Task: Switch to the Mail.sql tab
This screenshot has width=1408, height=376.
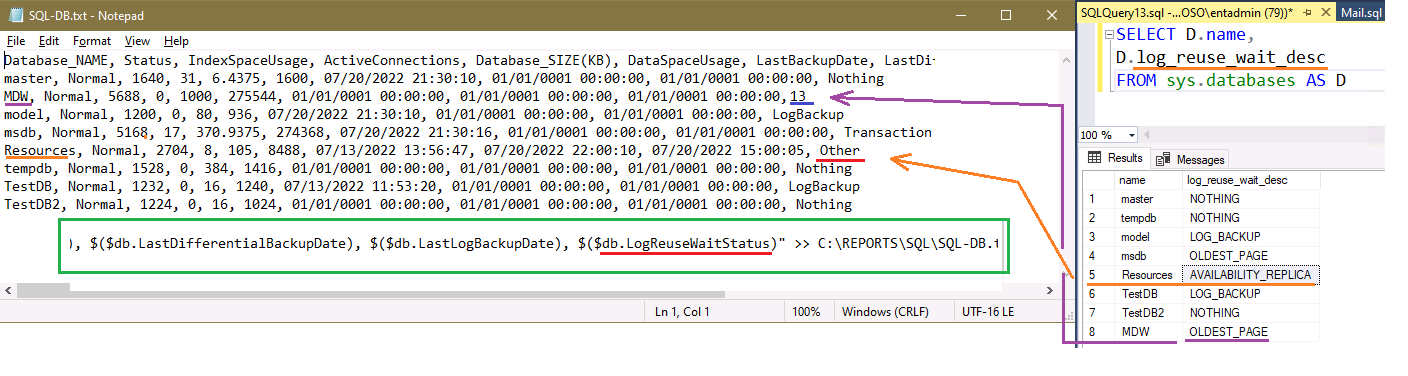Action: coord(1333,11)
